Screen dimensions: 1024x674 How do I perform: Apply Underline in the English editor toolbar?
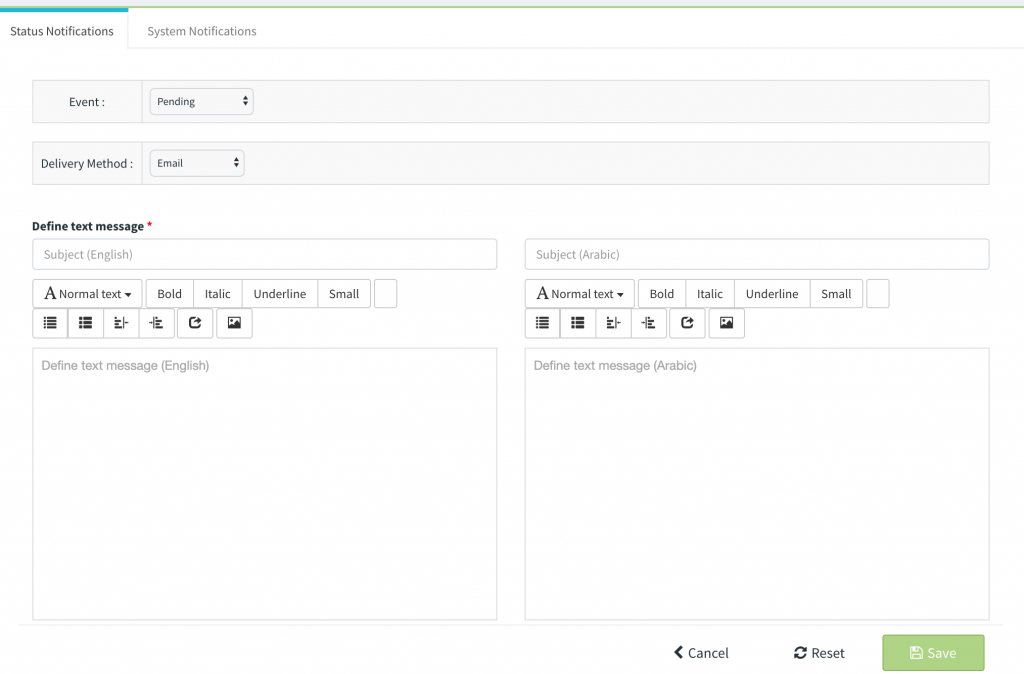tap(280, 294)
